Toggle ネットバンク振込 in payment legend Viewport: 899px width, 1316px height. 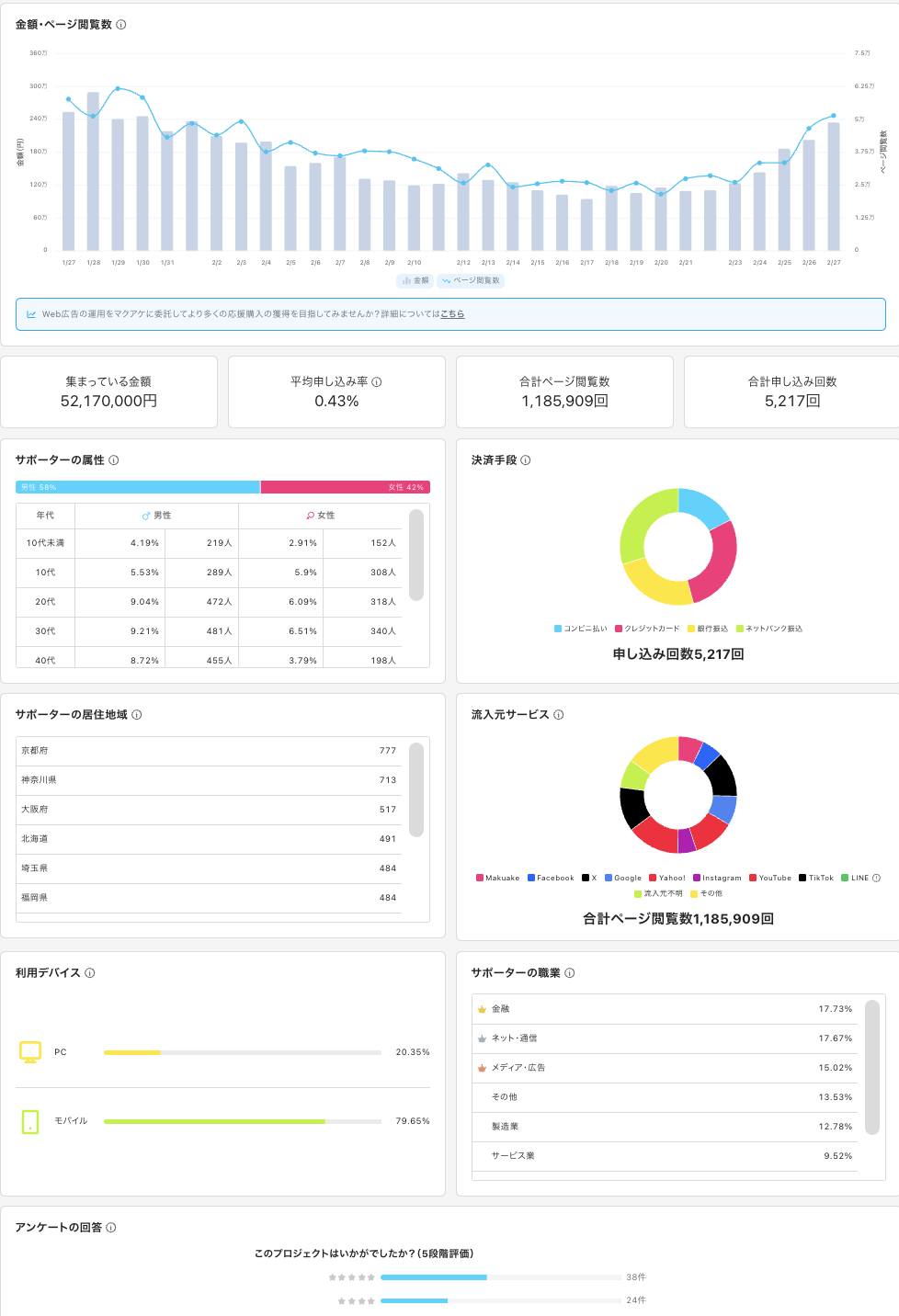pos(769,629)
